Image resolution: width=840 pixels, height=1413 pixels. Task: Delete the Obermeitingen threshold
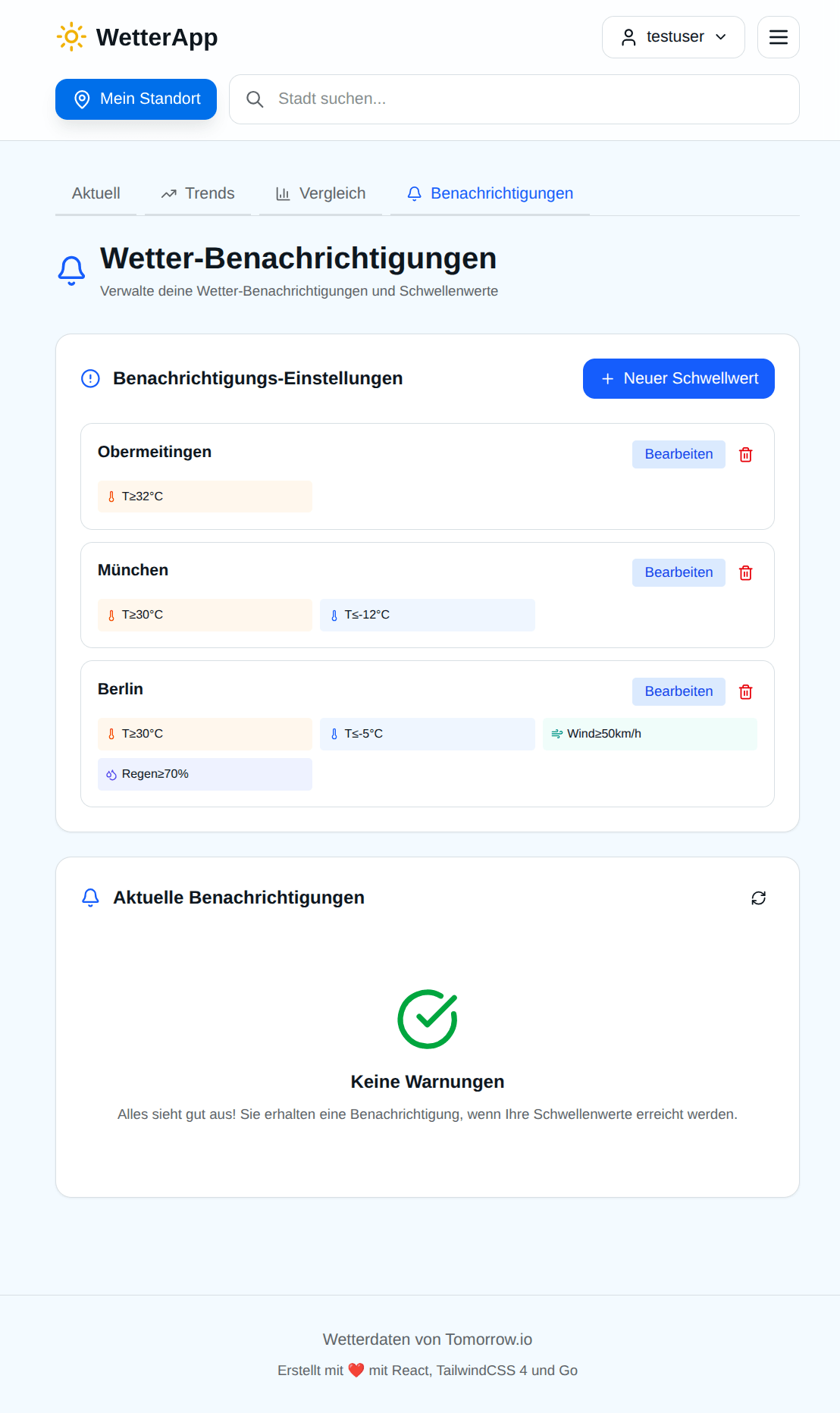click(x=746, y=455)
